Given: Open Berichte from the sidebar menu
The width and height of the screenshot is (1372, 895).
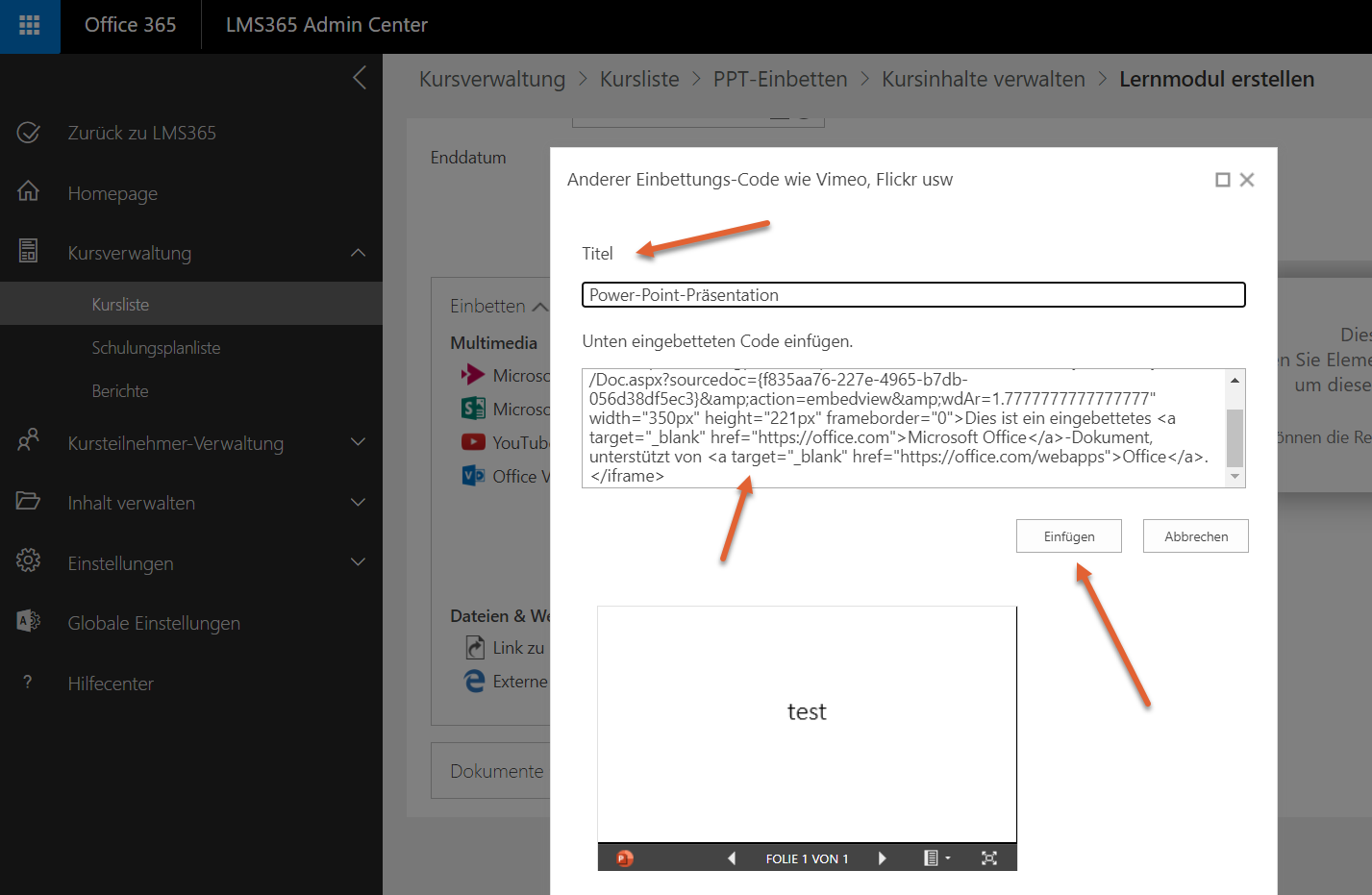Looking at the screenshot, I should coord(120,391).
